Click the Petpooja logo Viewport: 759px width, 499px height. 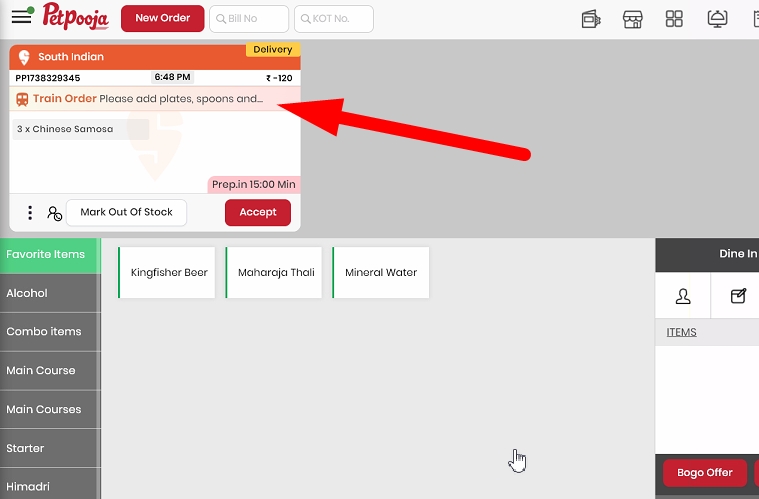tap(75, 16)
